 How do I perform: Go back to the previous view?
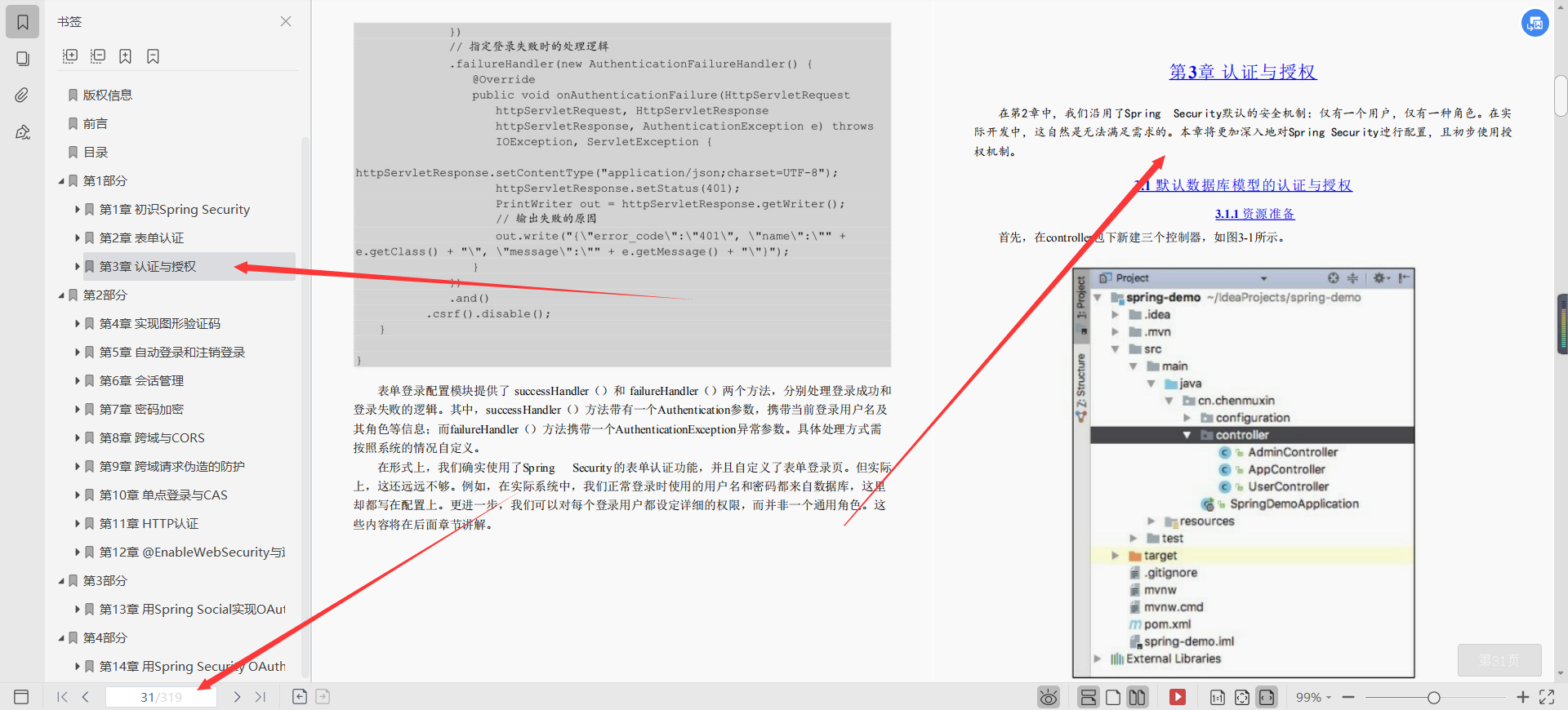(x=300, y=696)
